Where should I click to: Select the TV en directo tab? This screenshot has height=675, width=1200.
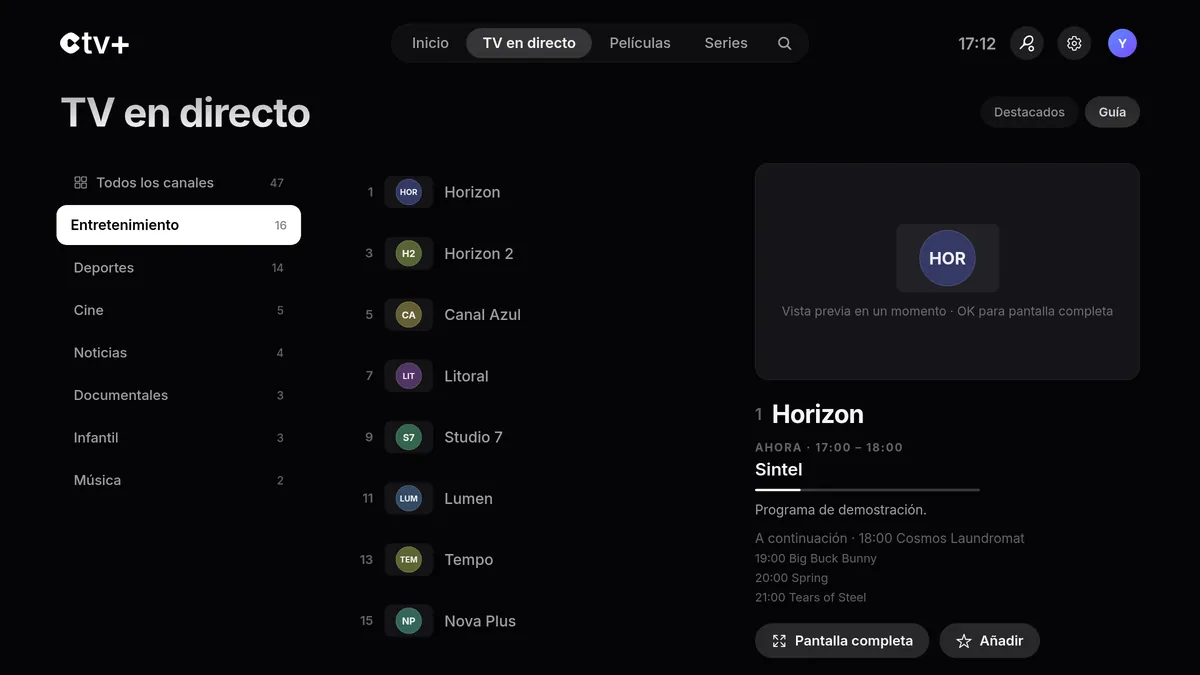pyautogui.click(x=529, y=43)
